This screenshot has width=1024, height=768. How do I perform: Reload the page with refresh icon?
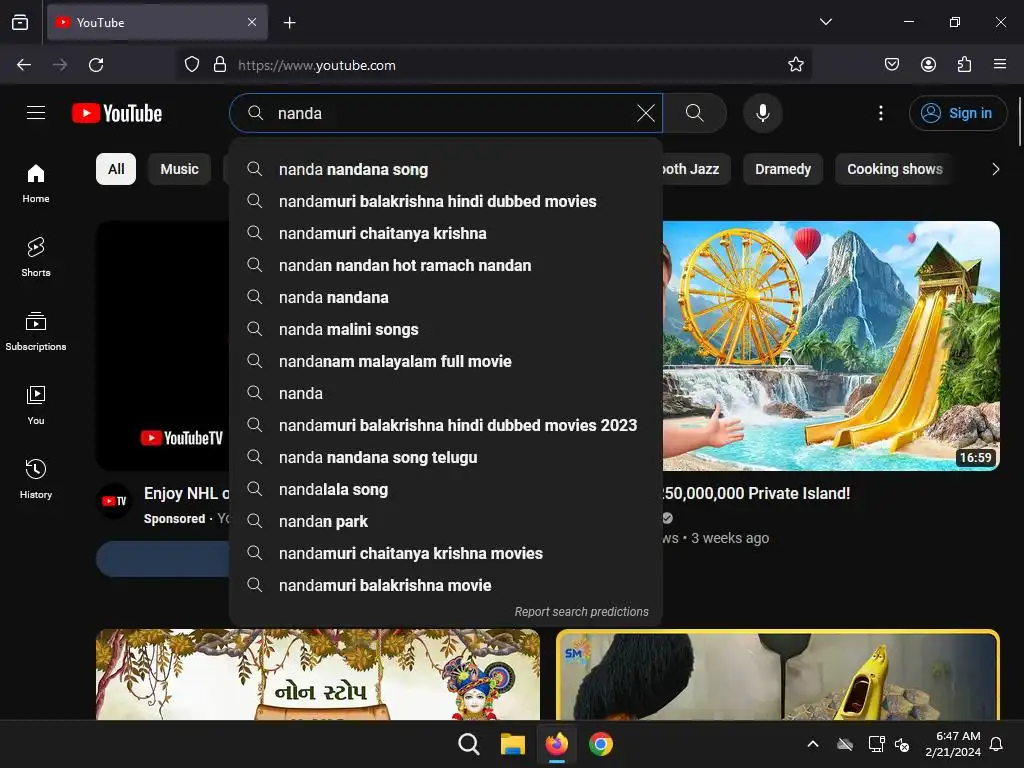pos(96,65)
